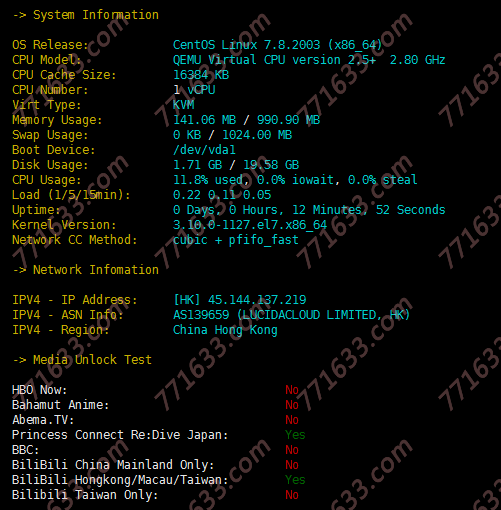Click the kernel version 3.10.0-1127 string
Image resolution: width=501 pixels, height=510 pixels.
[250, 225]
